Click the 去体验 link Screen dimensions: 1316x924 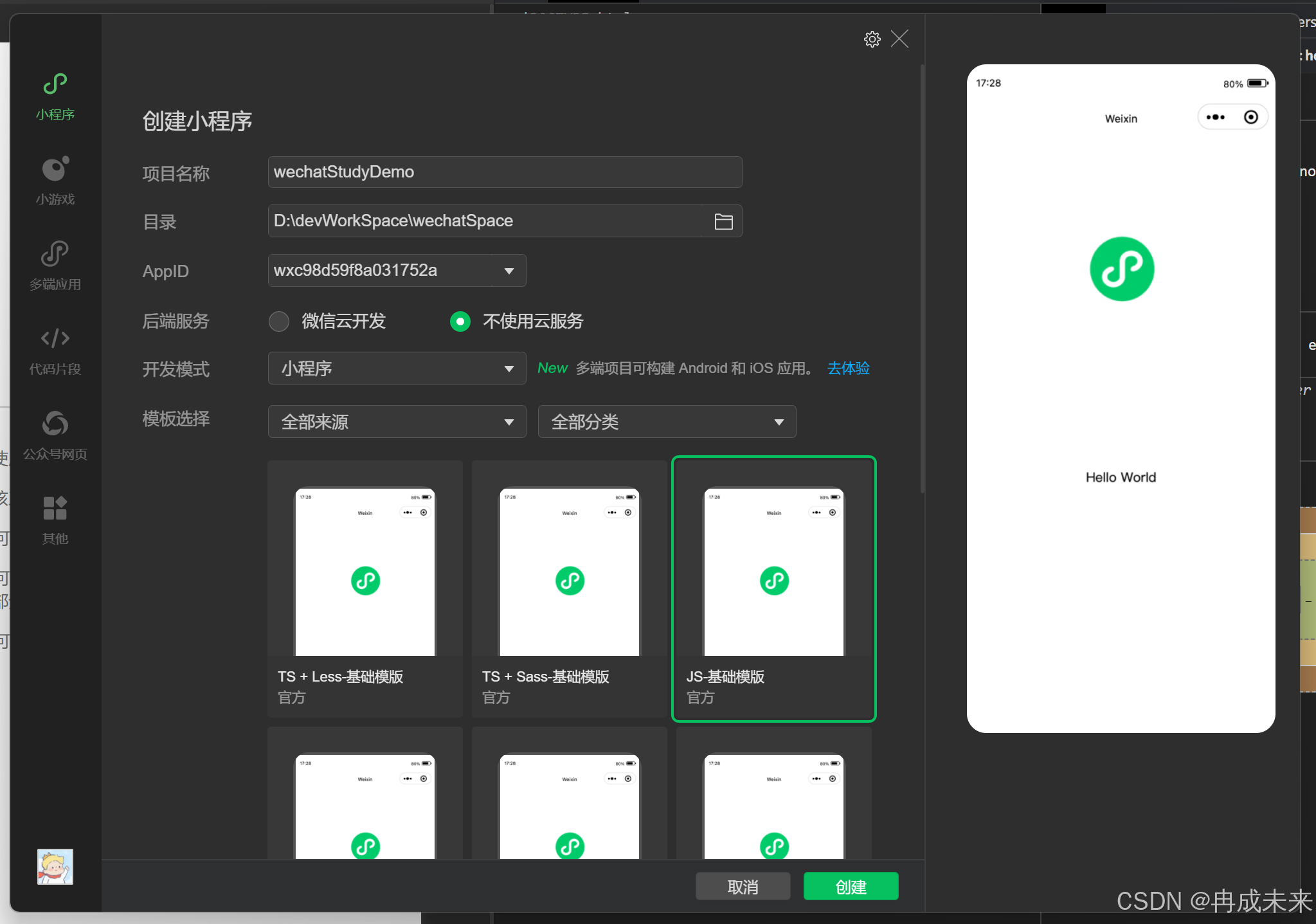coord(848,368)
